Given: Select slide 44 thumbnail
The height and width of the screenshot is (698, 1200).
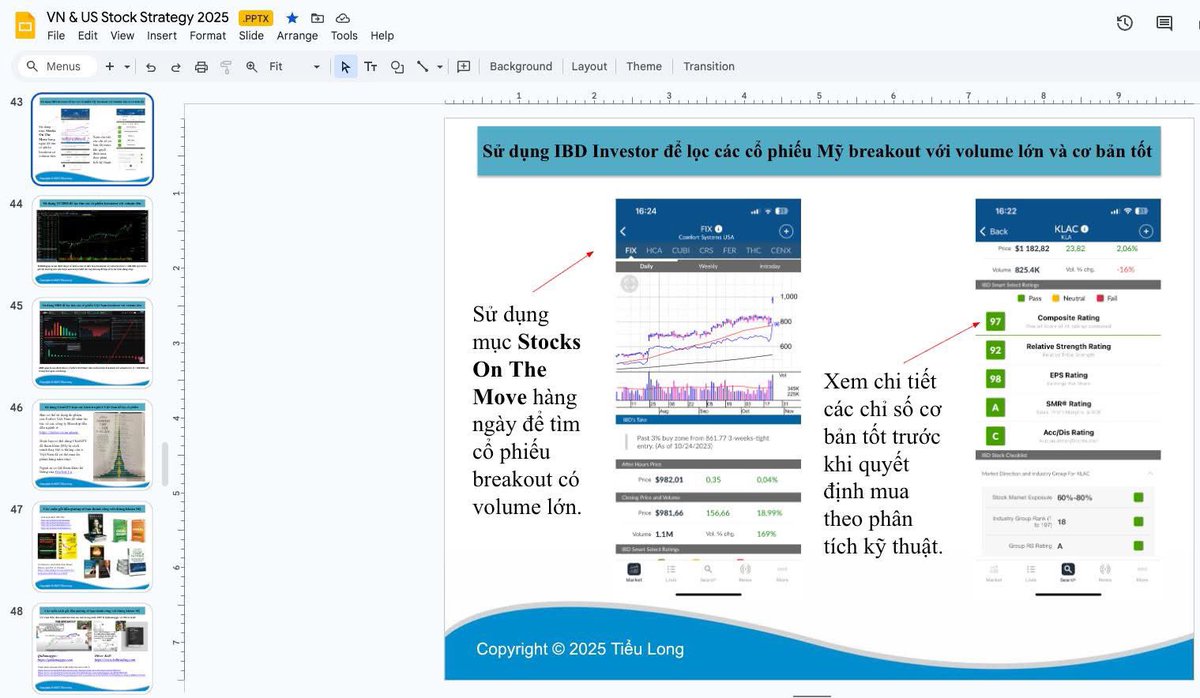Looking at the screenshot, I should (93, 241).
